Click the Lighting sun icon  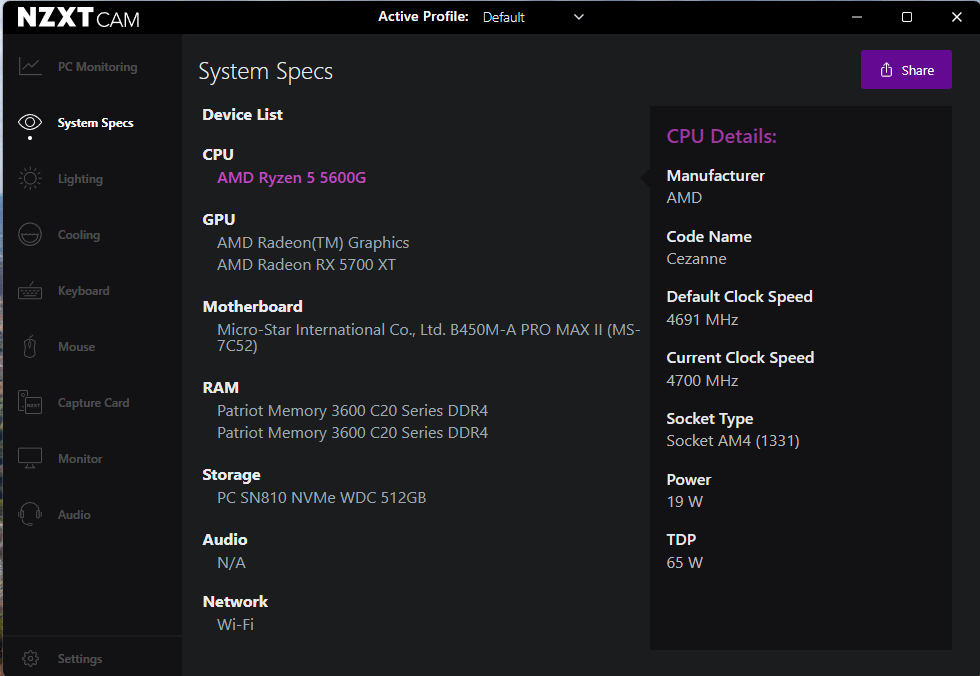tap(30, 179)
